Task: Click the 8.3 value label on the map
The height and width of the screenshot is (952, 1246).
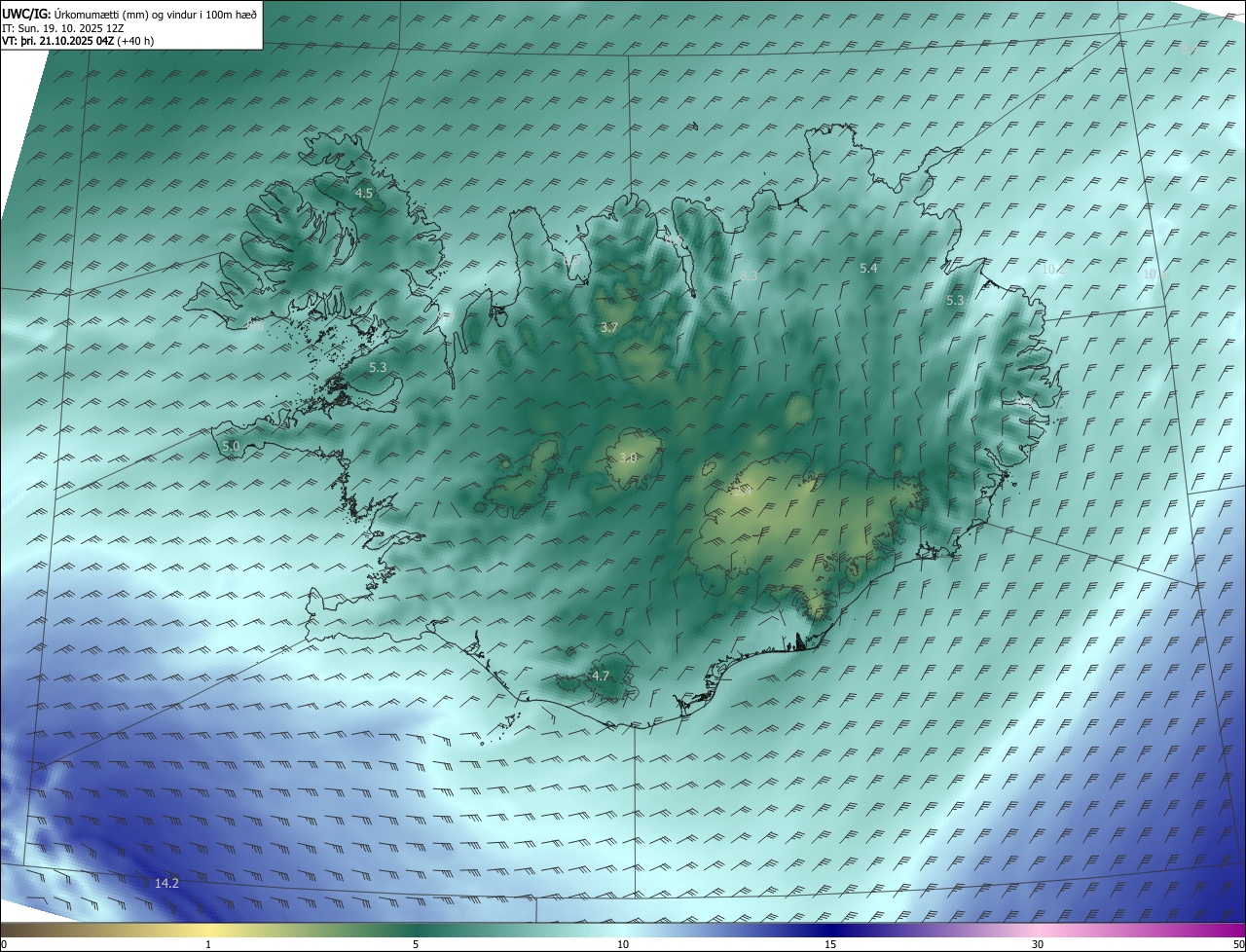Action: coord(749,276)
